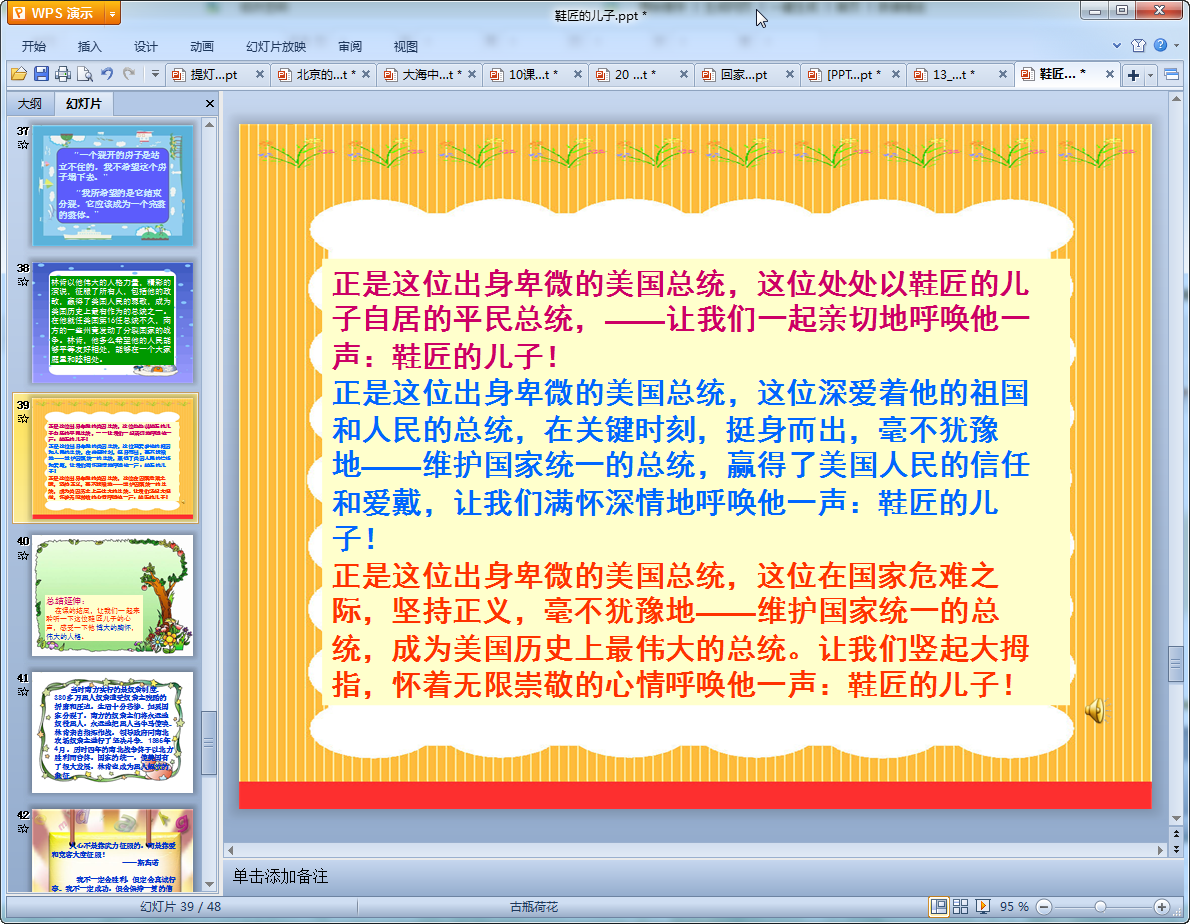Close the slide thumbnail pane
The image size is (1190, 924).
tap(209, 103)
